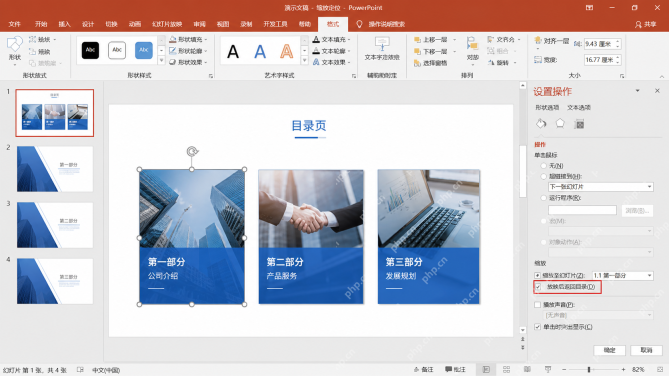
Task: Expand the shape styles gallery
Action: tap(161, 61)
